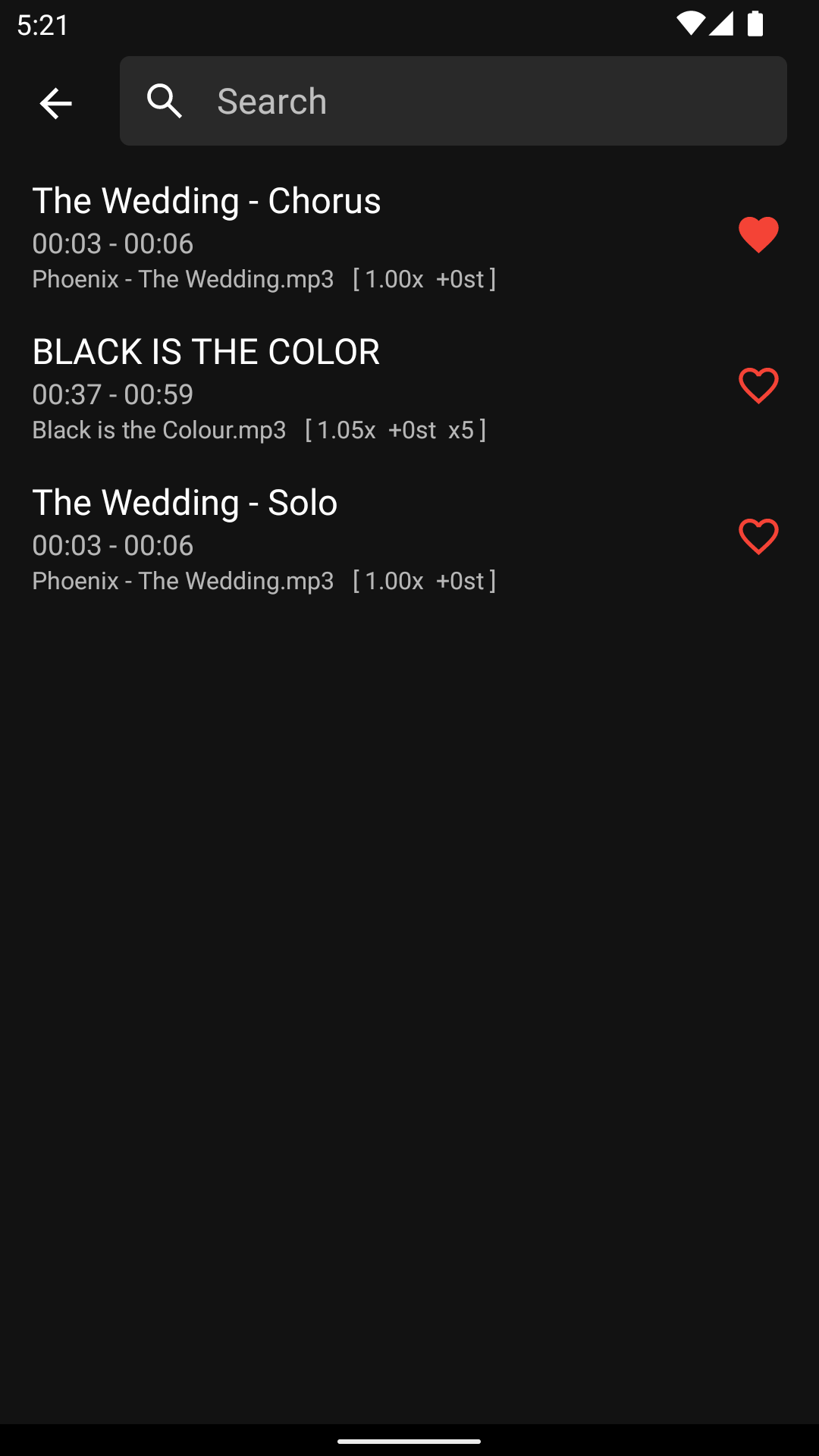Unfavorite The Wedding - Chorus loop
The width and height of the screenshot is (819, 1456).
758,234
